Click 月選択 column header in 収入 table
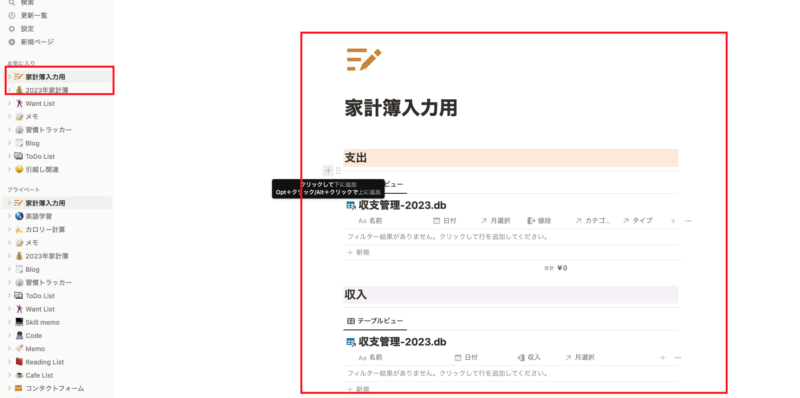The width and height of the screenshot is (800, 398). [x=580, y=358]
